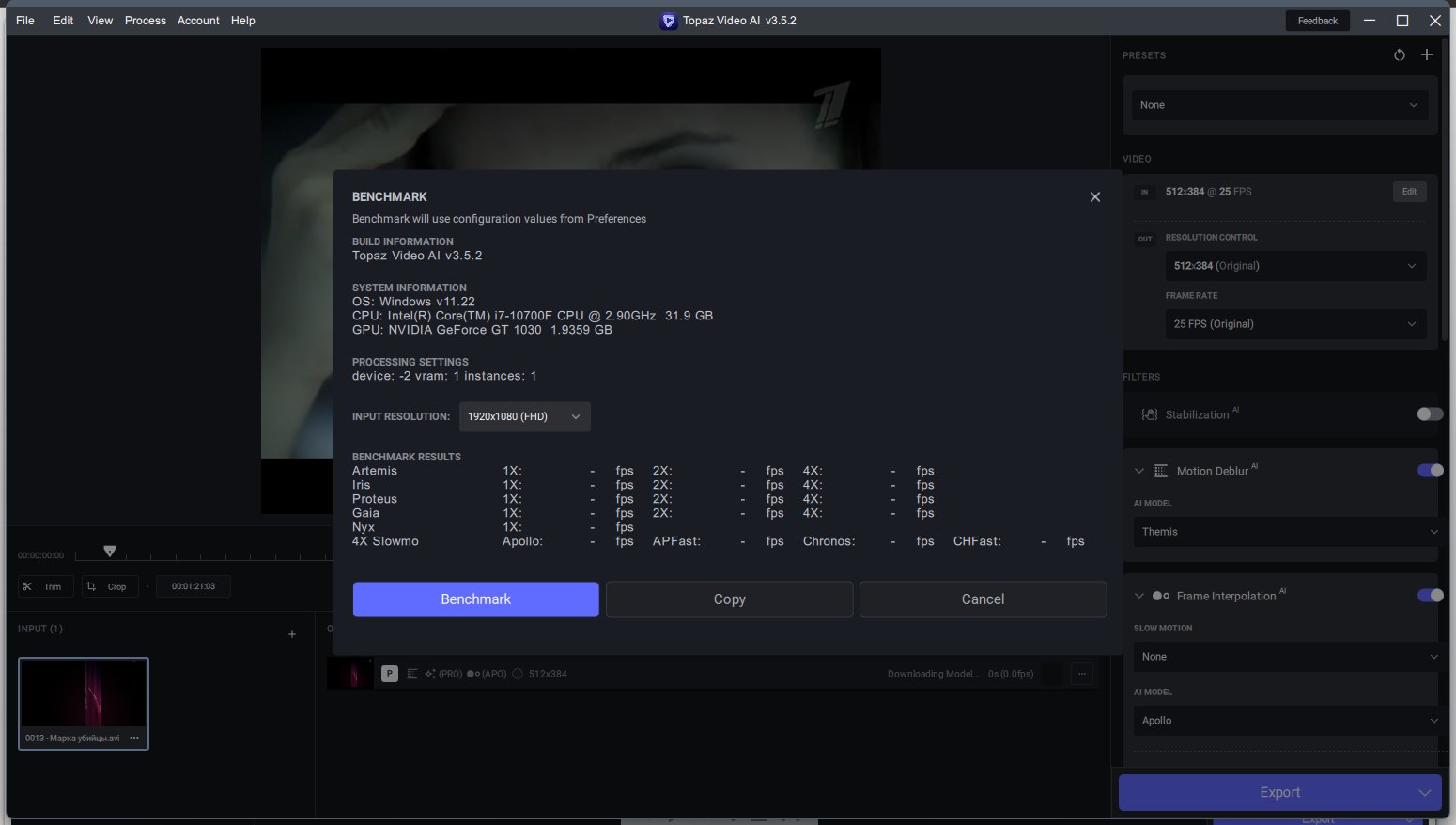Click the timecode field 00:01:21:03
The height and width of the screenshot is (825, 1456).
(193, 586)
